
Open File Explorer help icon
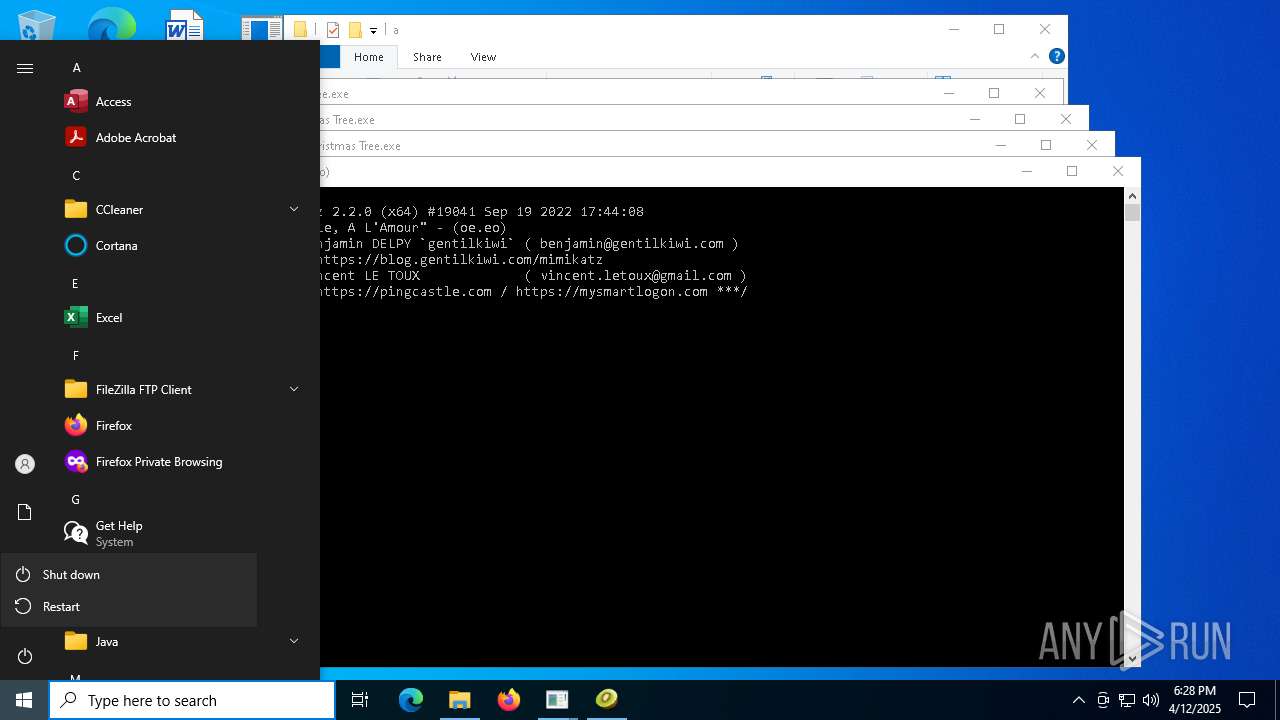tap(1056, 56)
